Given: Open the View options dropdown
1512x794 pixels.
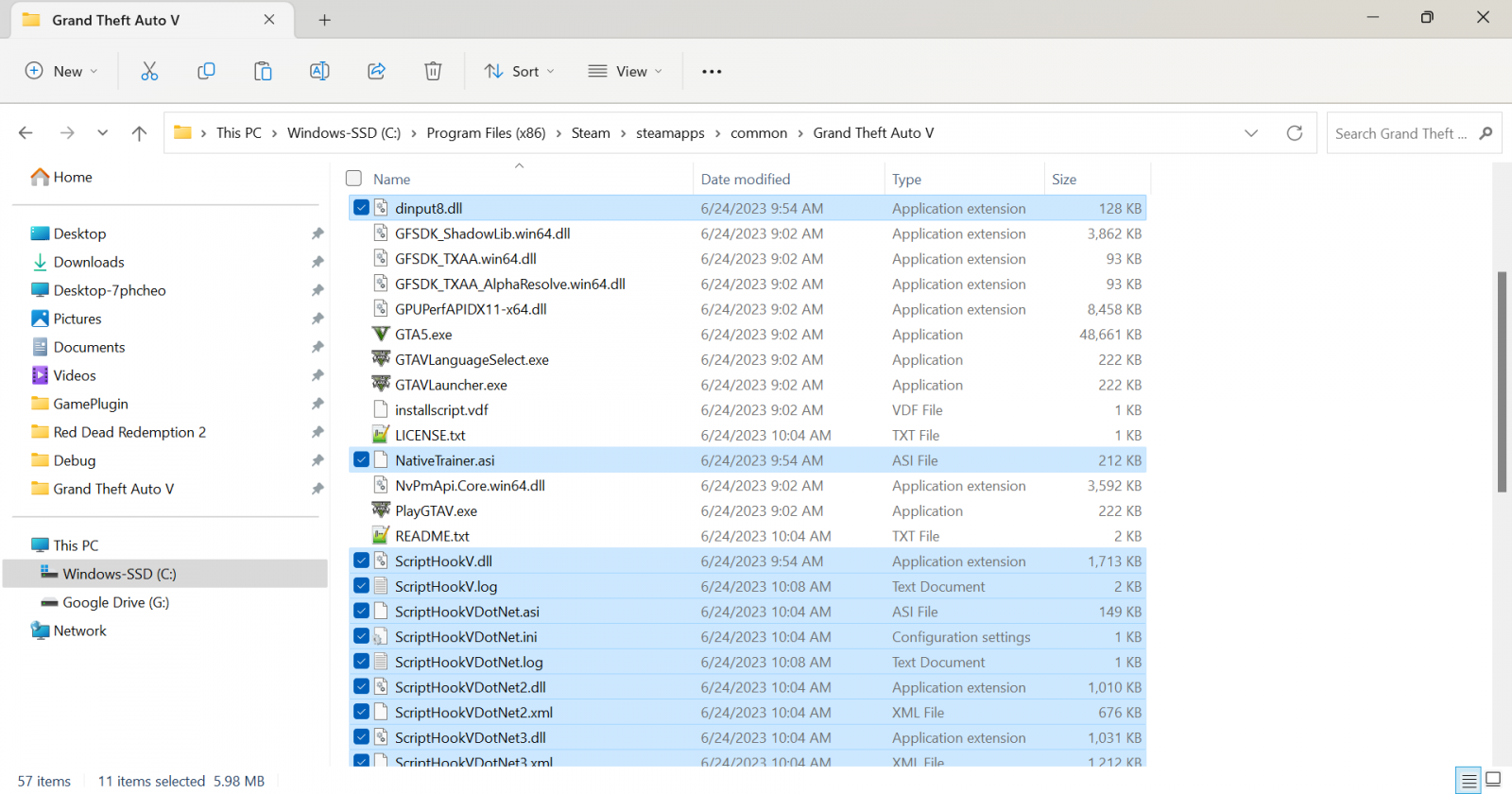Looking at the screenshot, I should 625,71.
